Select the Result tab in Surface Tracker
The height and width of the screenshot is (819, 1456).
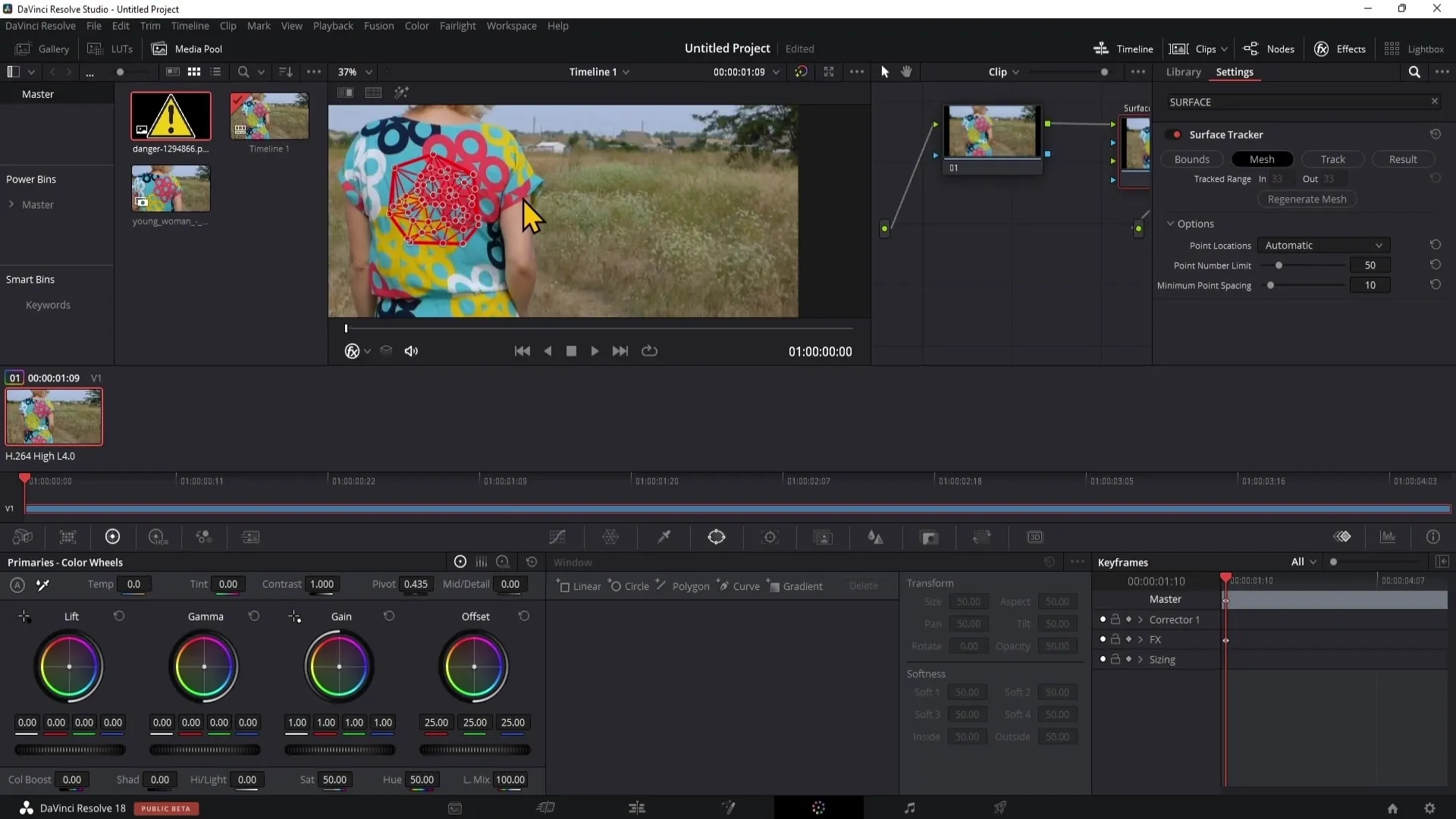point(1403,159)
